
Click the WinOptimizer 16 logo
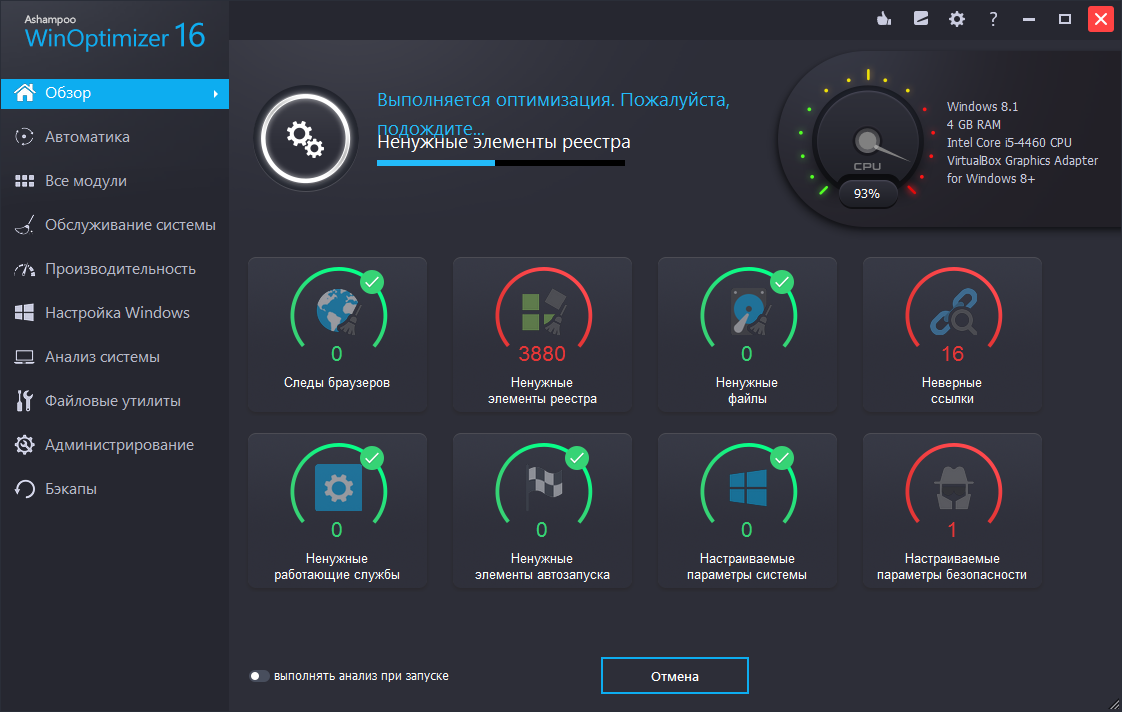pos(114,34)
